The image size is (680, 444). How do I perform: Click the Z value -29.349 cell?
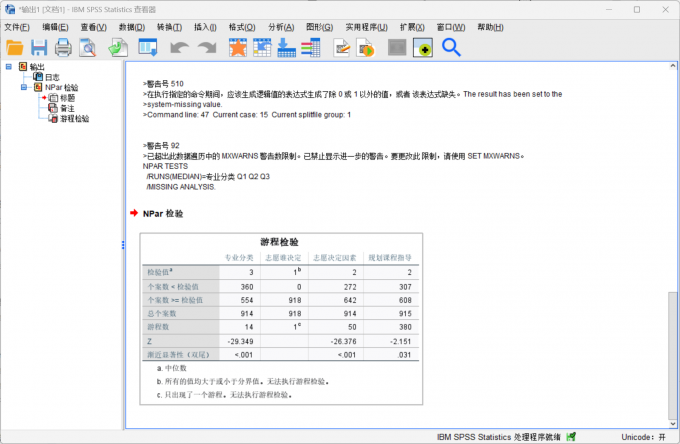pos(240,341)
